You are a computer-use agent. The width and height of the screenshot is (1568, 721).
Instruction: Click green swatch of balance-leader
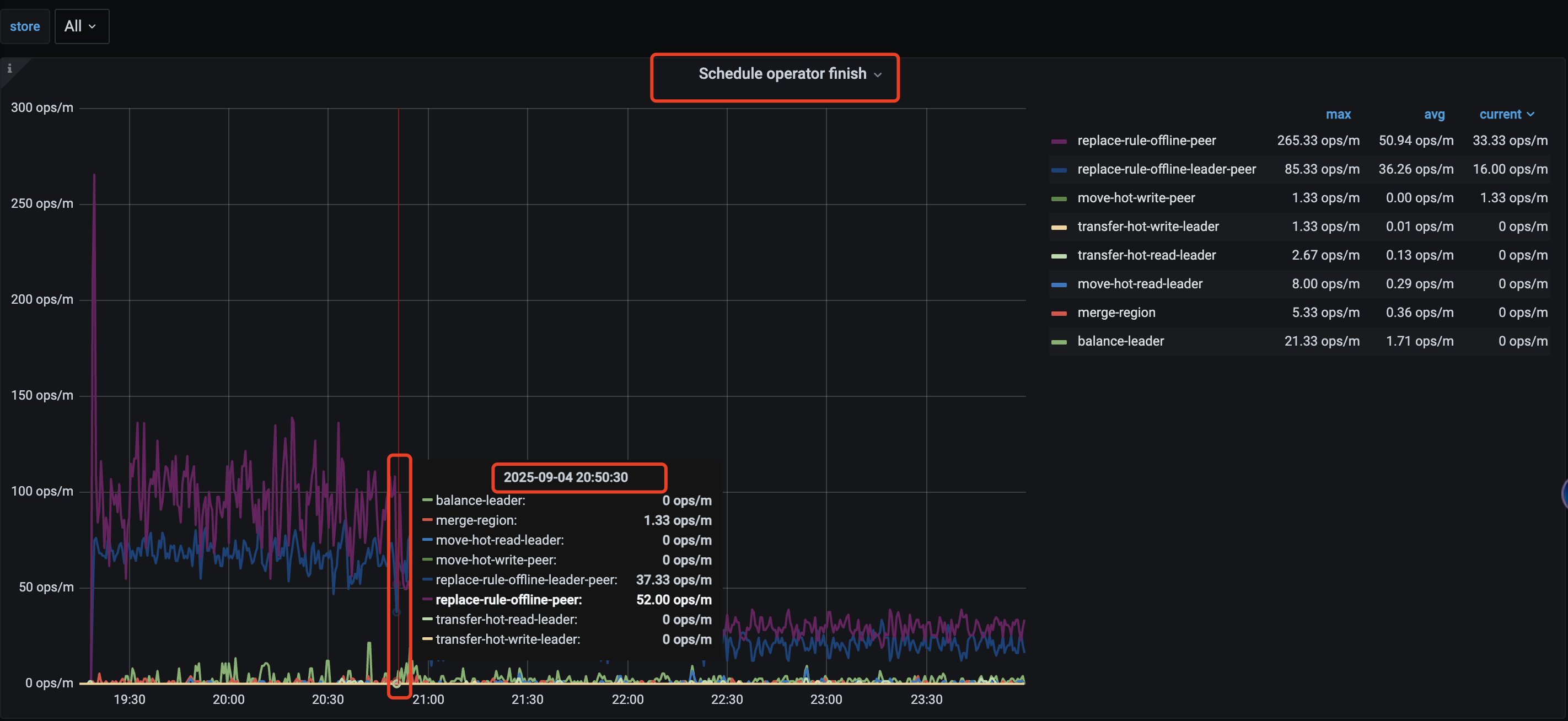coord(1059,341)
